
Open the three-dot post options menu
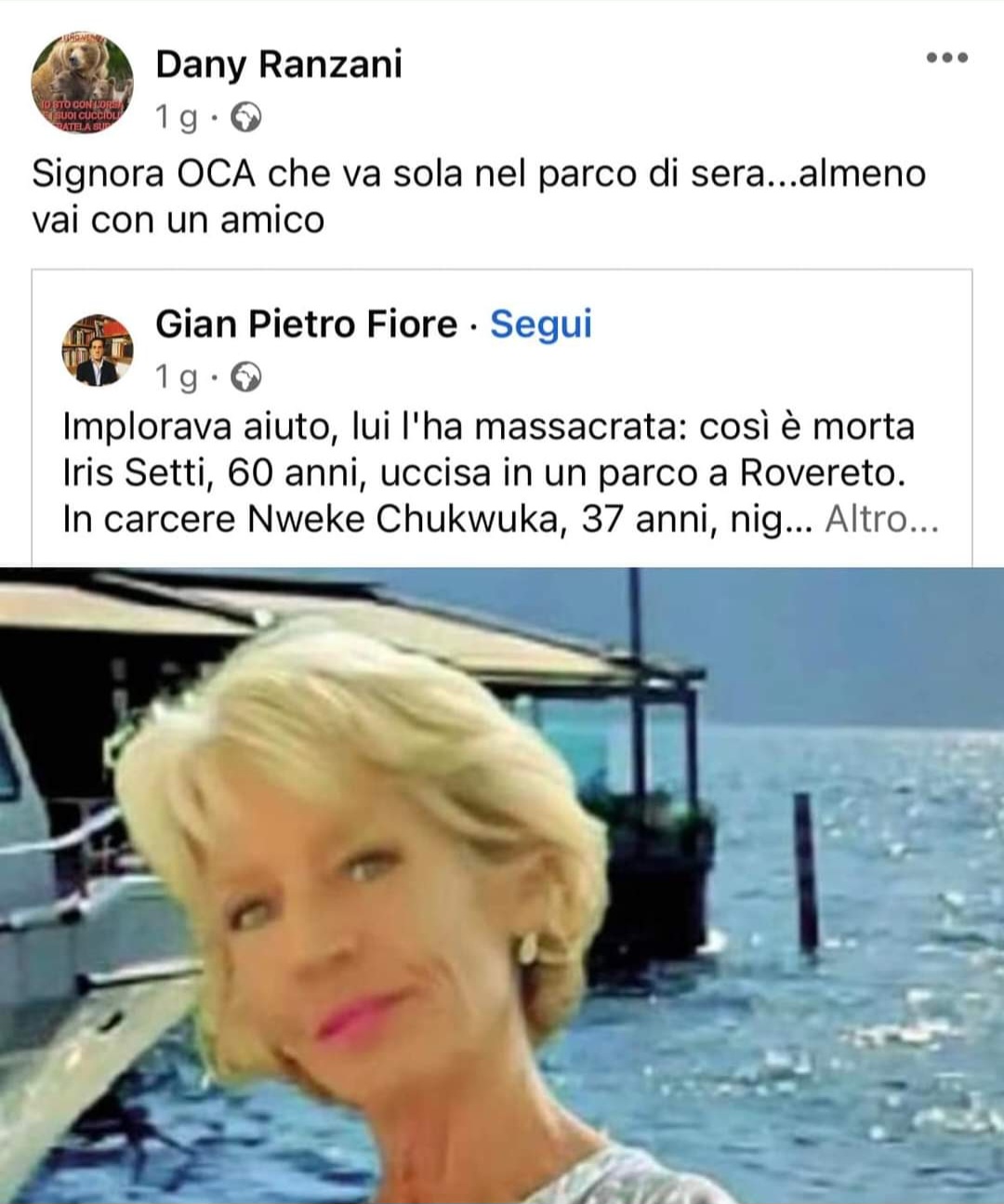coord(947,58)
